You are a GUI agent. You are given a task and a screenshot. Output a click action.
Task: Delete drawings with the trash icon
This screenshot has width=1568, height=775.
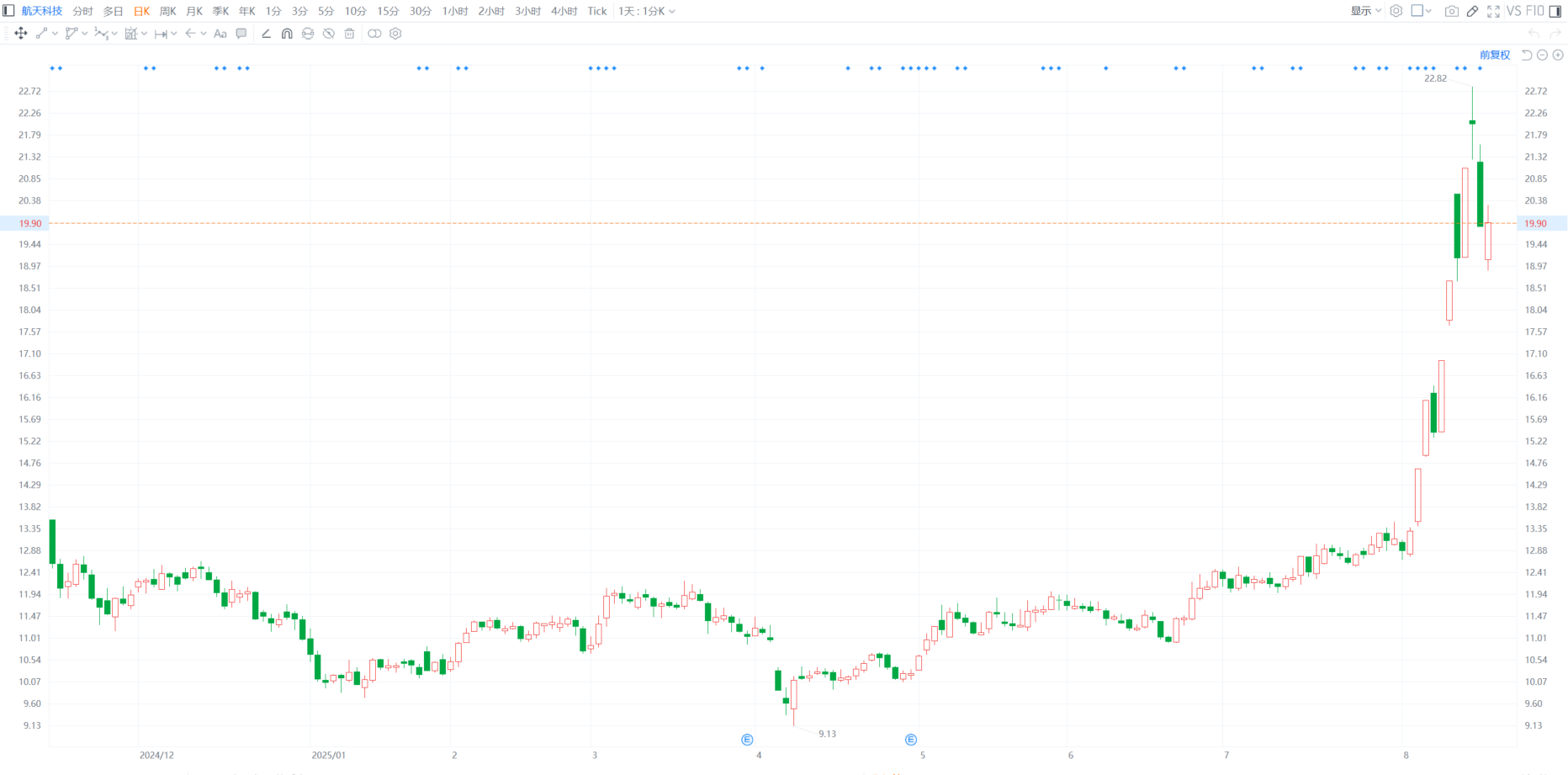tap(350, 34)
